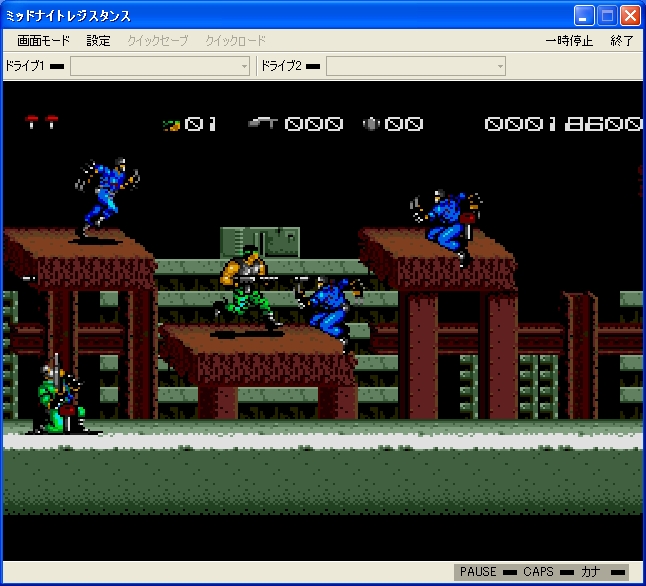Close the emulator window
646x586 pixels.
630,16
